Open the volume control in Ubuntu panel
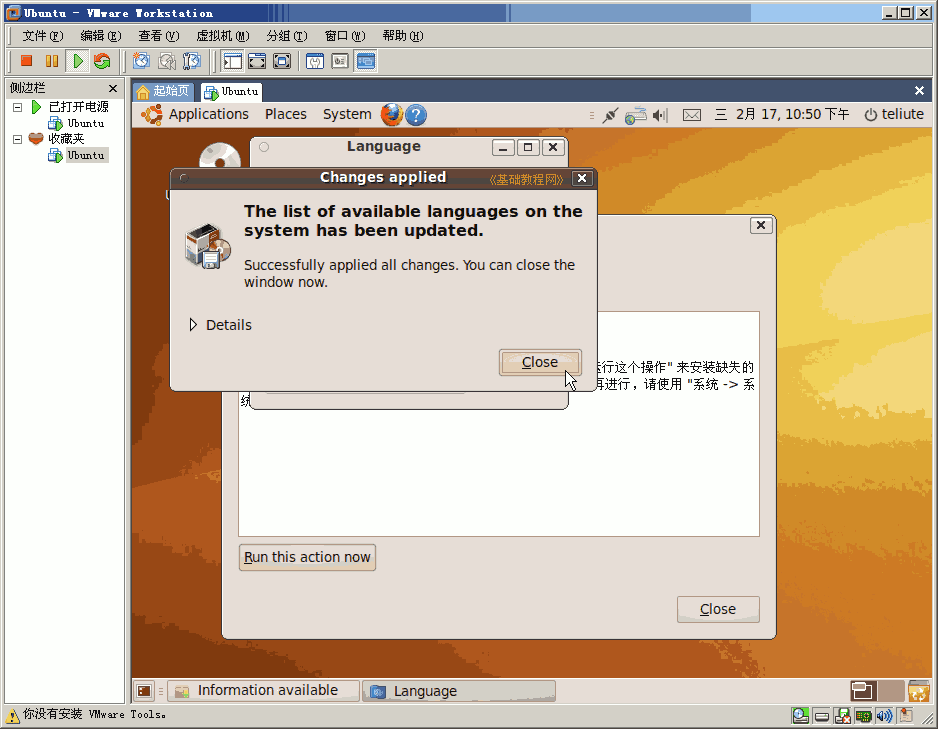This screenshot has width=938, height=729. tap(660, 115)
